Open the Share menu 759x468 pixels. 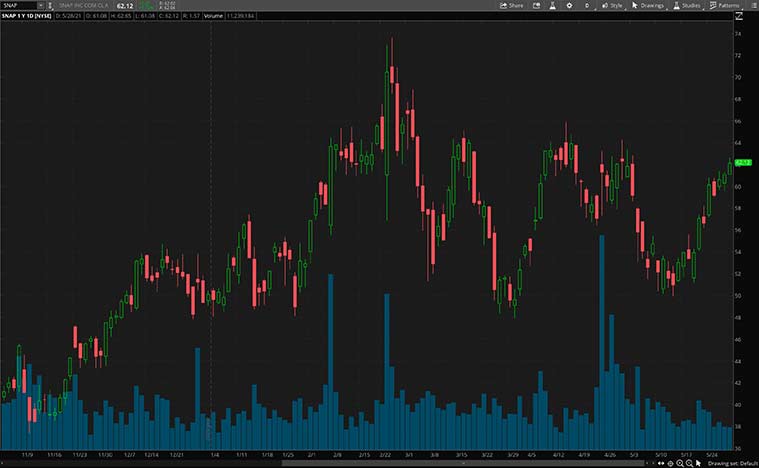coord(512,5)
